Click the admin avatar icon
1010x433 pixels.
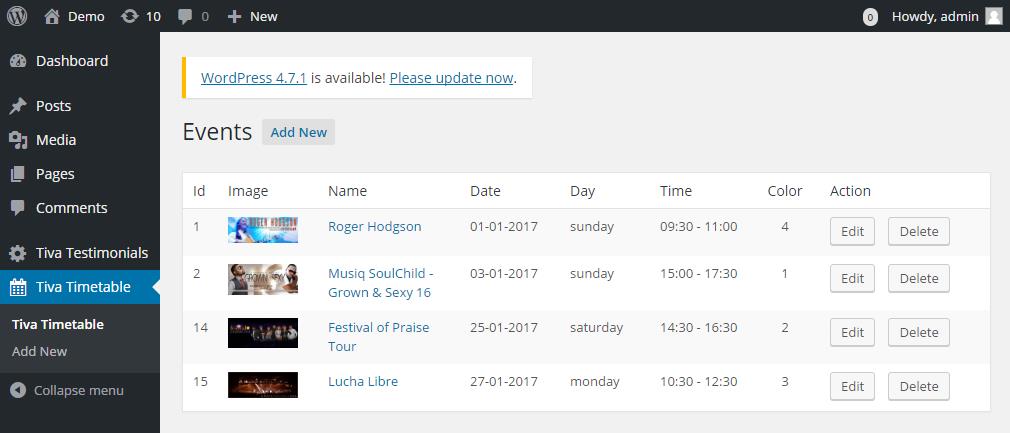994,16
